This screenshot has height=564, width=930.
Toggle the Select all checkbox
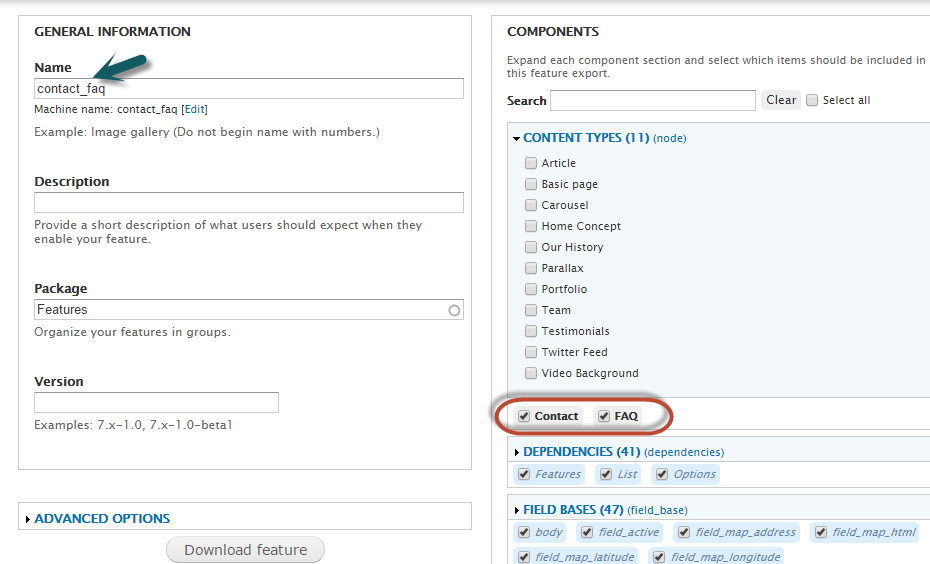tap(812, 100)
